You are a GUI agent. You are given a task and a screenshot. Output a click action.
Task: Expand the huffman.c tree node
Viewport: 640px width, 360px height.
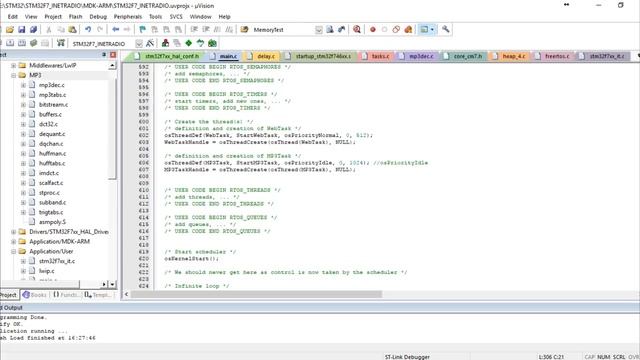[23, 154]
